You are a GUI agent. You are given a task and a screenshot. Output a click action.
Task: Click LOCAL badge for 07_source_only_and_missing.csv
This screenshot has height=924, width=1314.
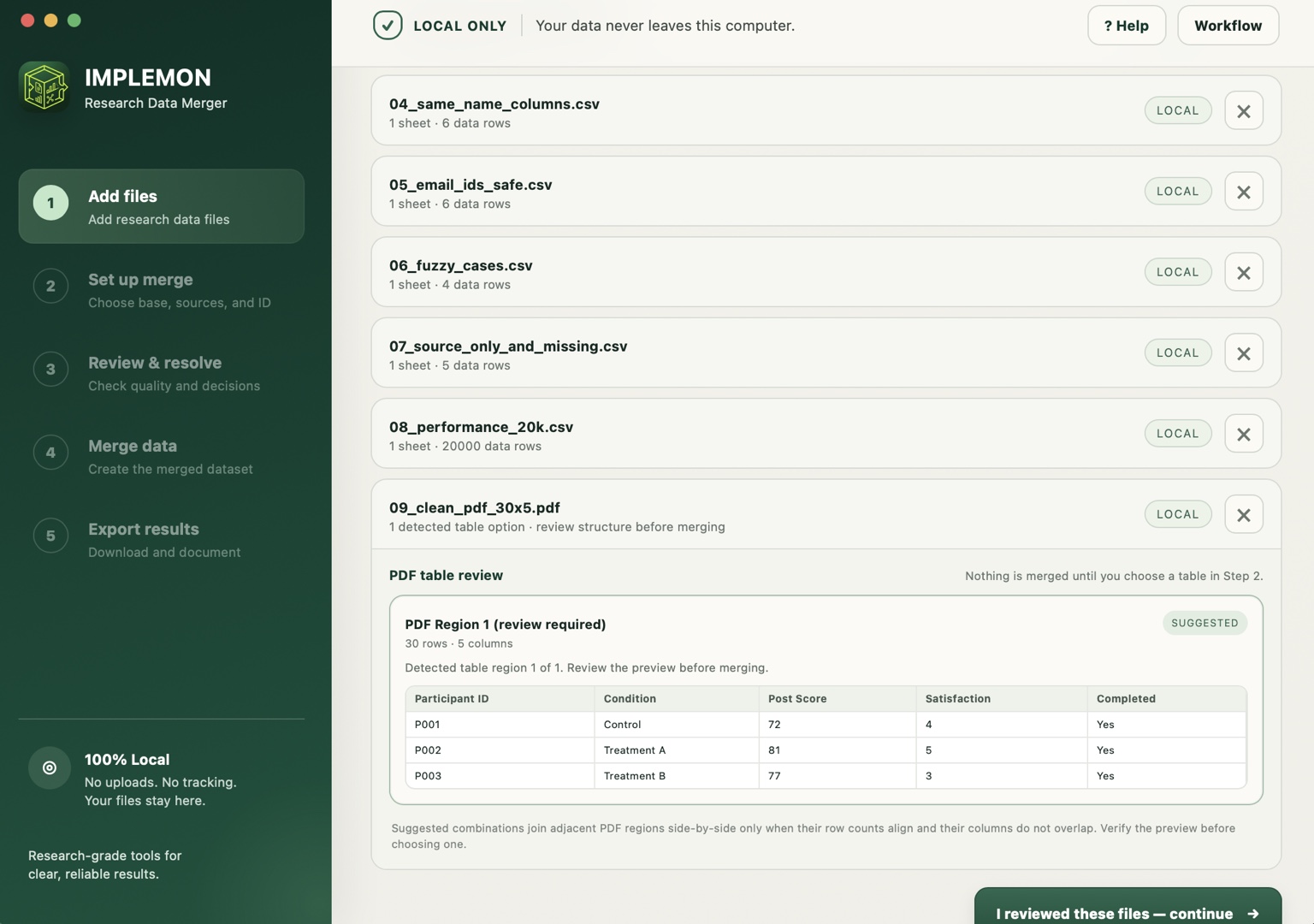(1178, 352)
